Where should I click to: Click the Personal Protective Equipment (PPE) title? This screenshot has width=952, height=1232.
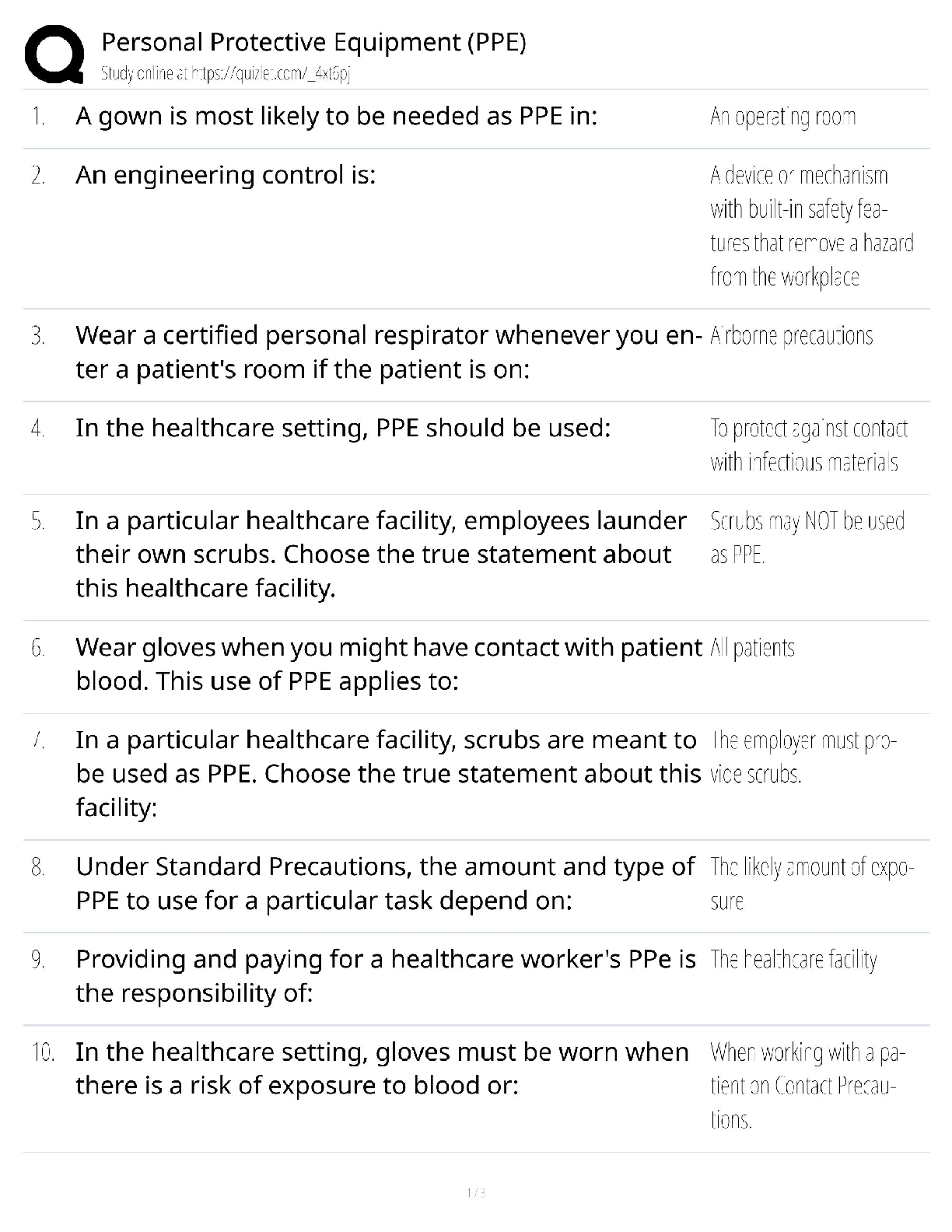[313, 42]
